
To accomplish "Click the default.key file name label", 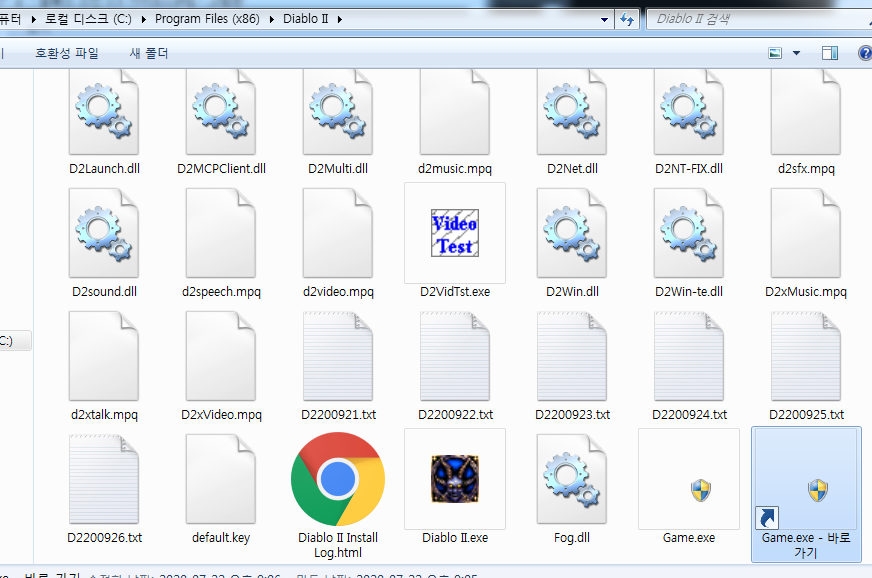I will (x=221, y=537).
